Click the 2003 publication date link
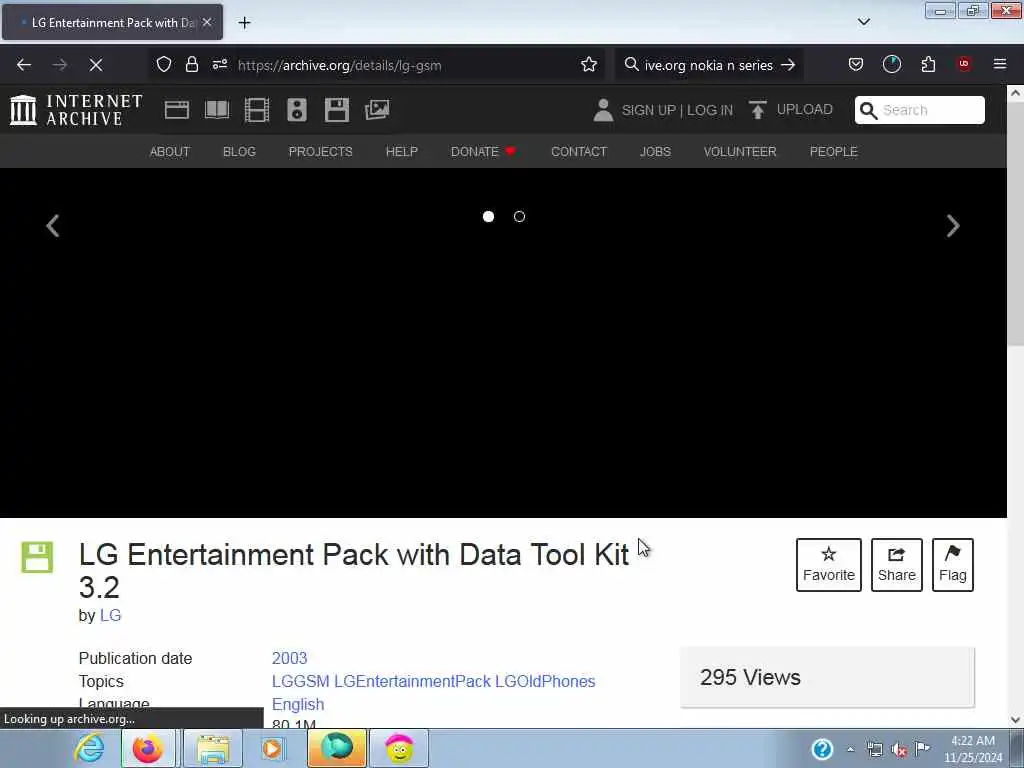This screenshot has width=1024, height=768. (289, 658)
